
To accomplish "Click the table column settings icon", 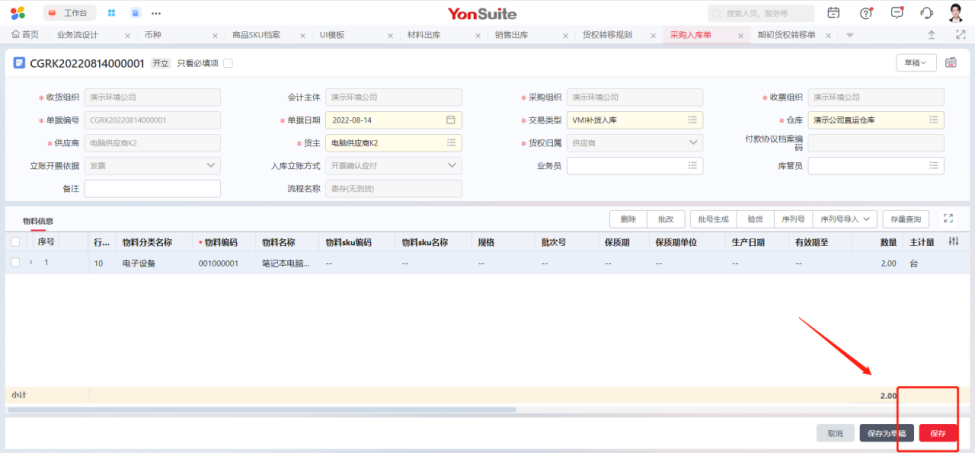I will pos(953,241).
